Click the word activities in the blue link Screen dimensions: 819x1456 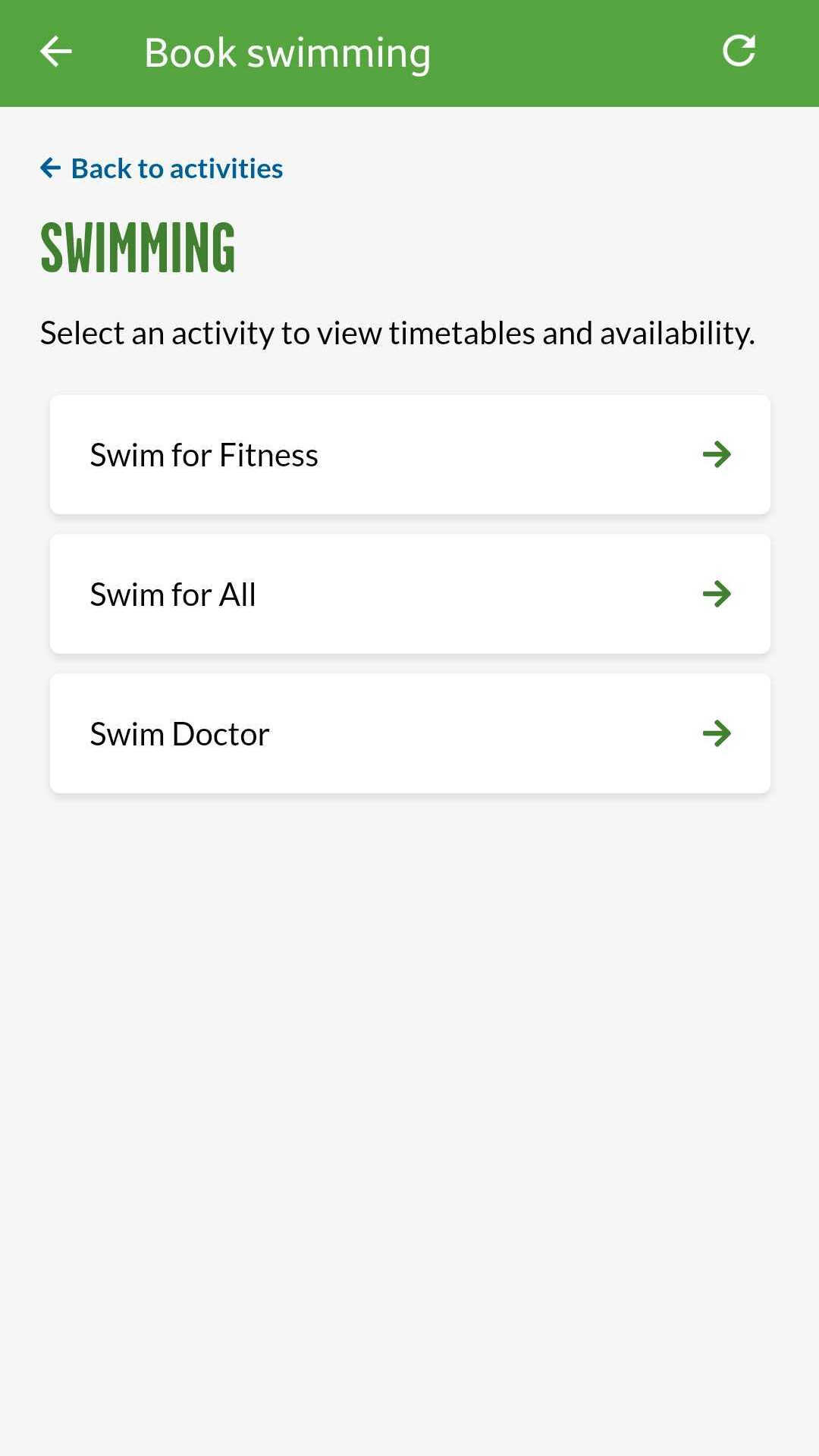(226, 168)
